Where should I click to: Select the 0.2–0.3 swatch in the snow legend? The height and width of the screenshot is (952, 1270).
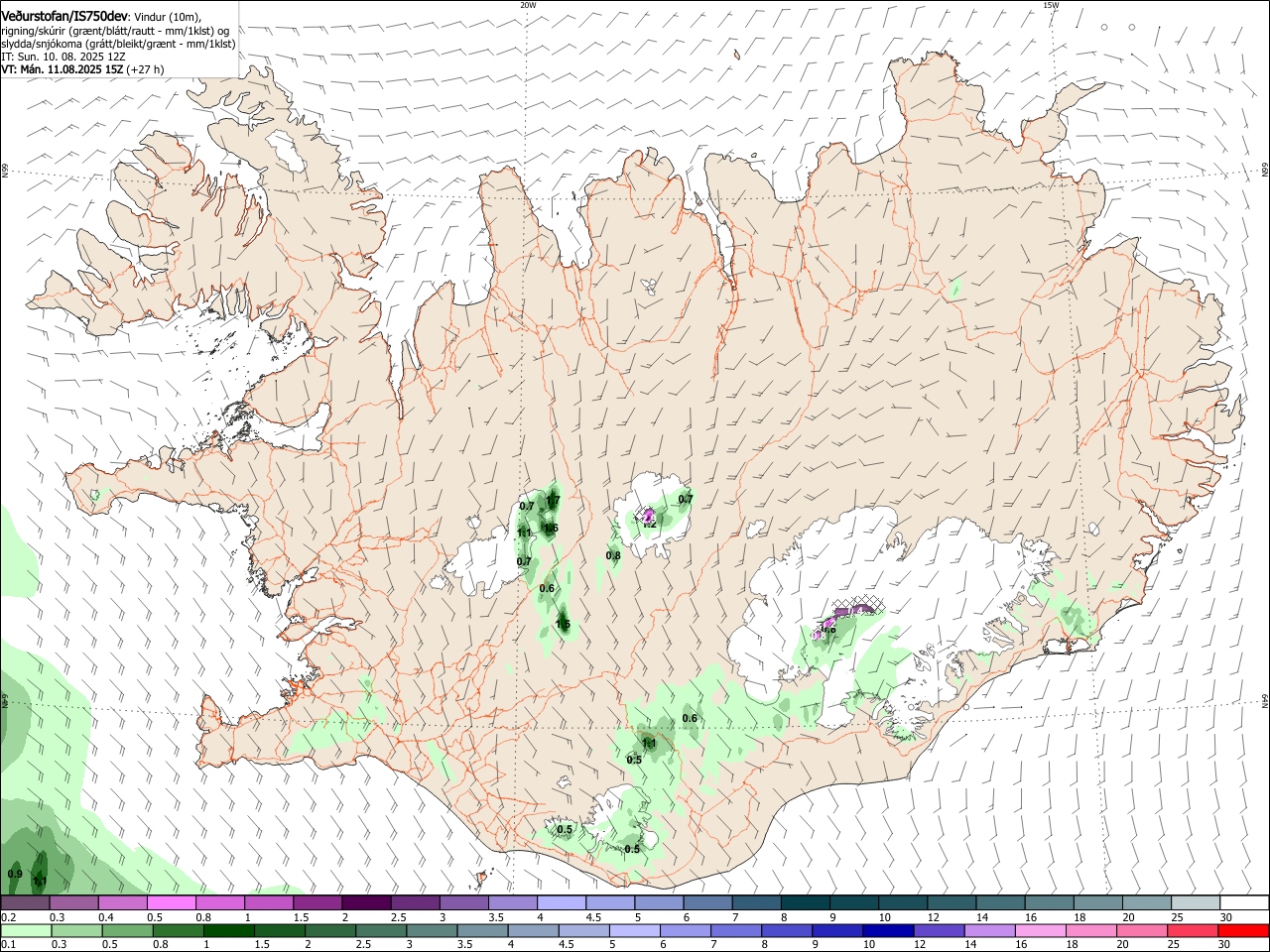click(x=25, y=903)
